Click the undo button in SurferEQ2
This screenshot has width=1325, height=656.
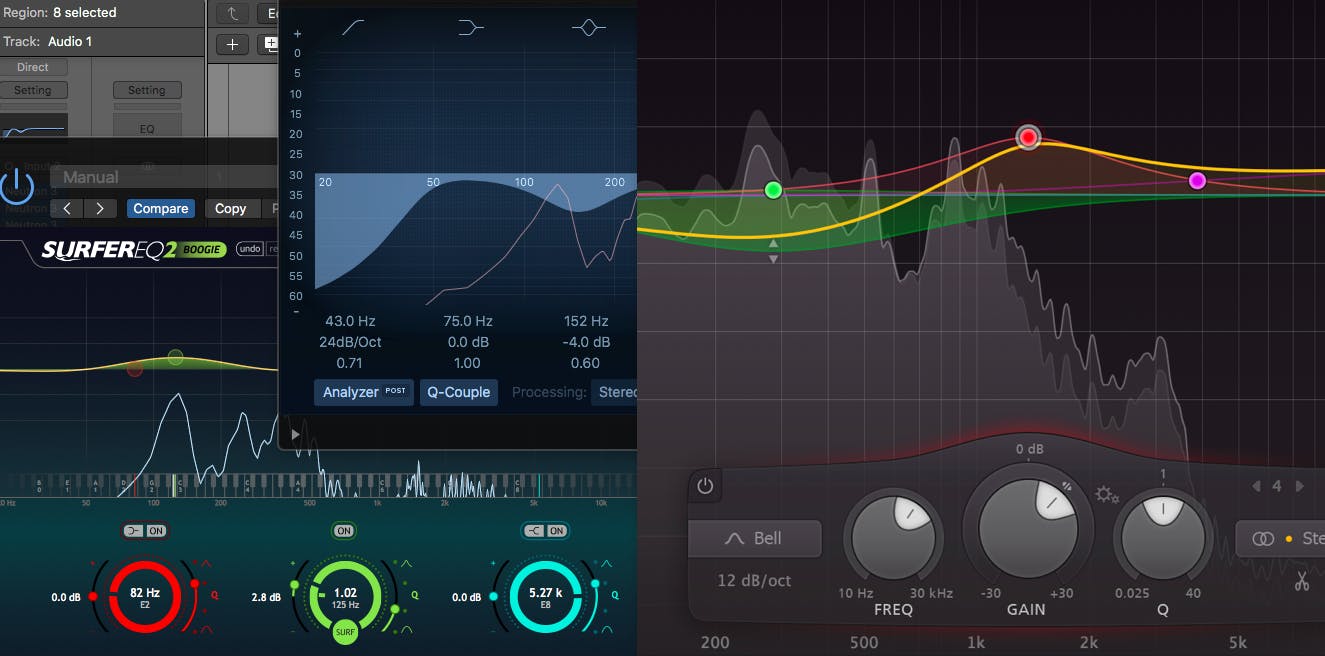(x=249, y=249)
